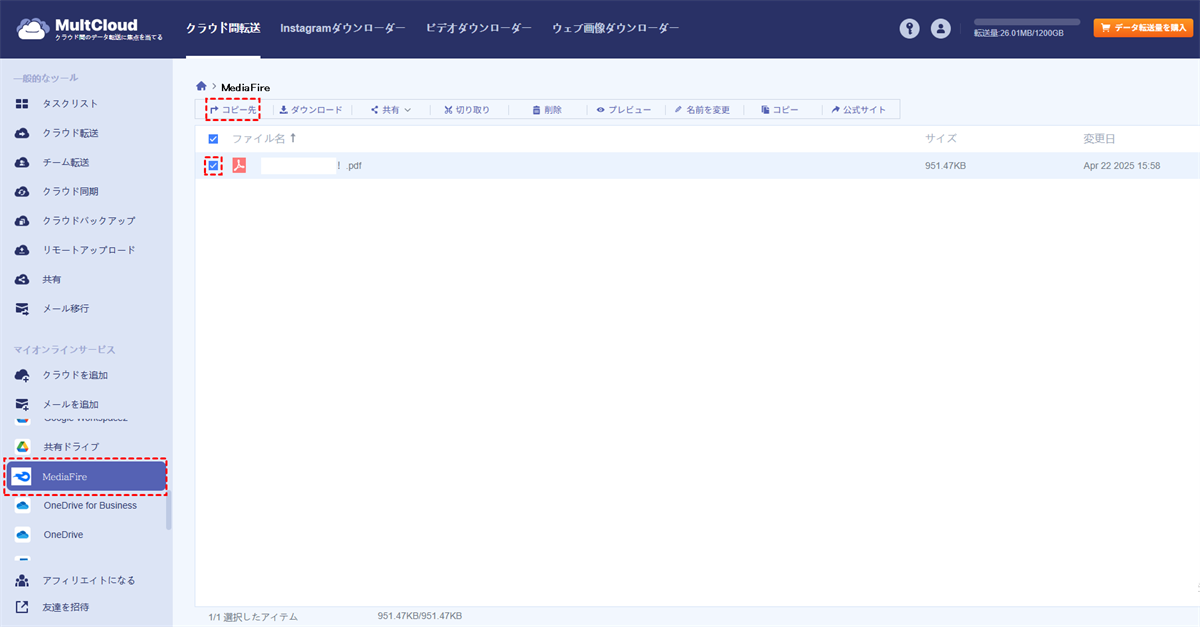Switch to クラウド間転送 tab
1200x627 pixels.
(x=223, y=29)
